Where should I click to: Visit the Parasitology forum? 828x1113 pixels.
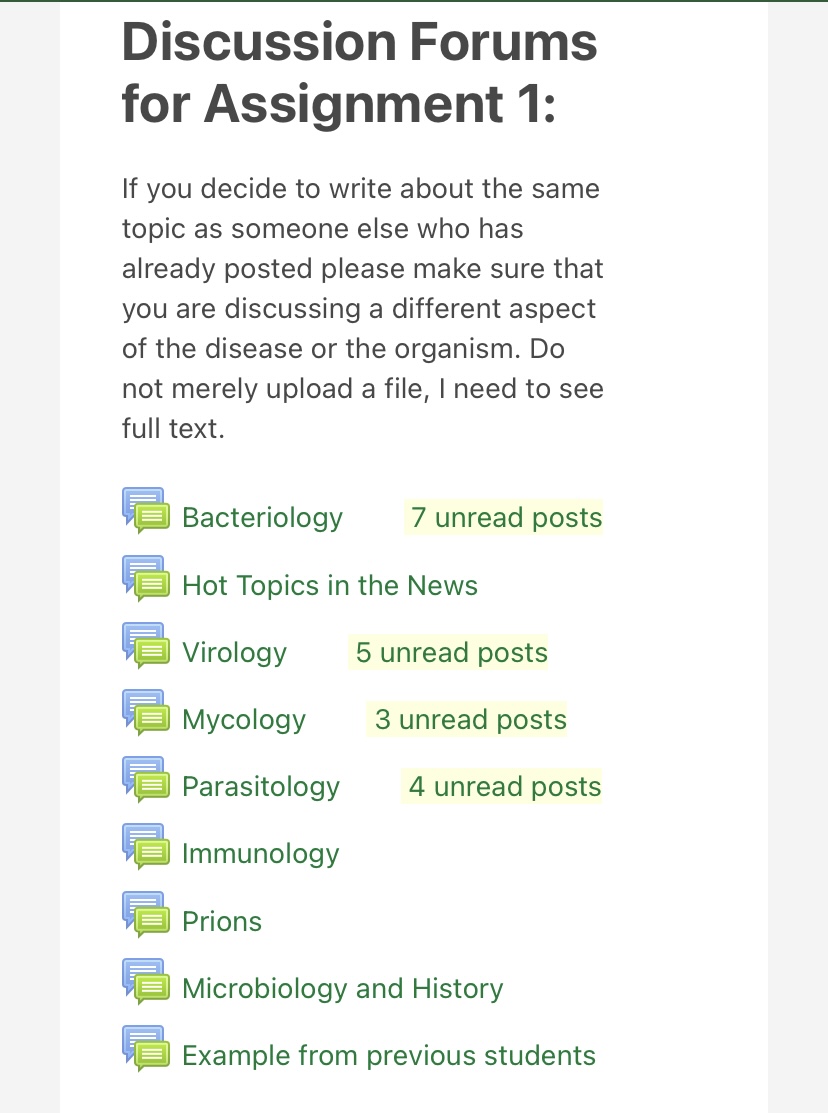tap(261, 787)
